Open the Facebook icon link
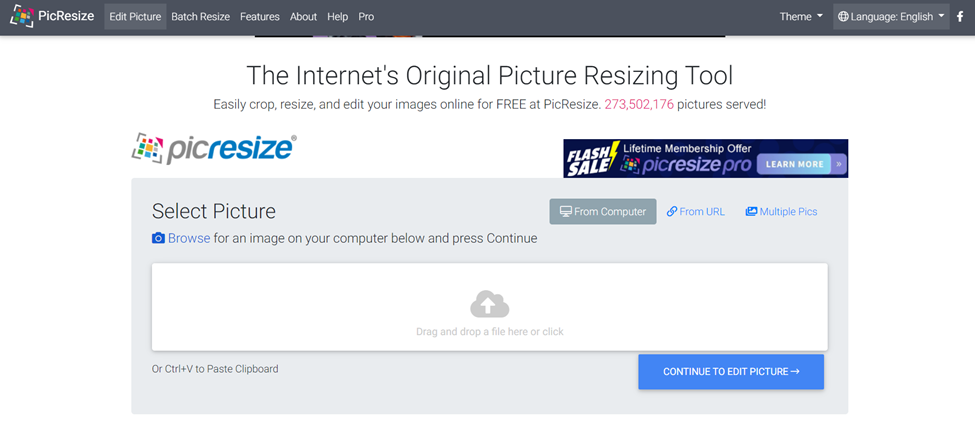975x421 pixels. (960, 17)
